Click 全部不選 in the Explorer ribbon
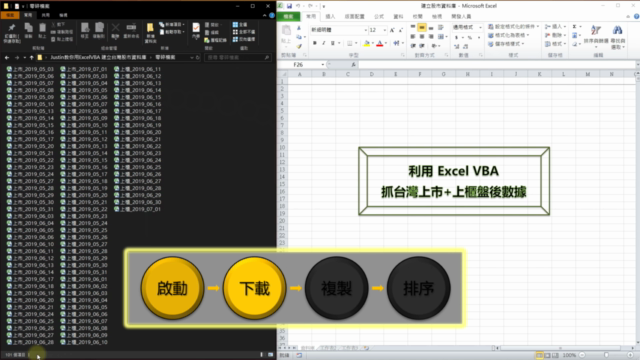The width and height of the screenshot is (640, 360). pos(244,32)
